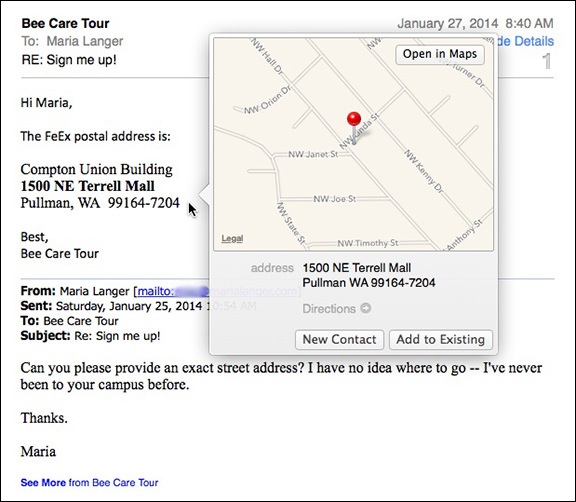Screen dimensions: 576x502
Task: Click the Maria Langer recipient name
Action: pos(85,41)
